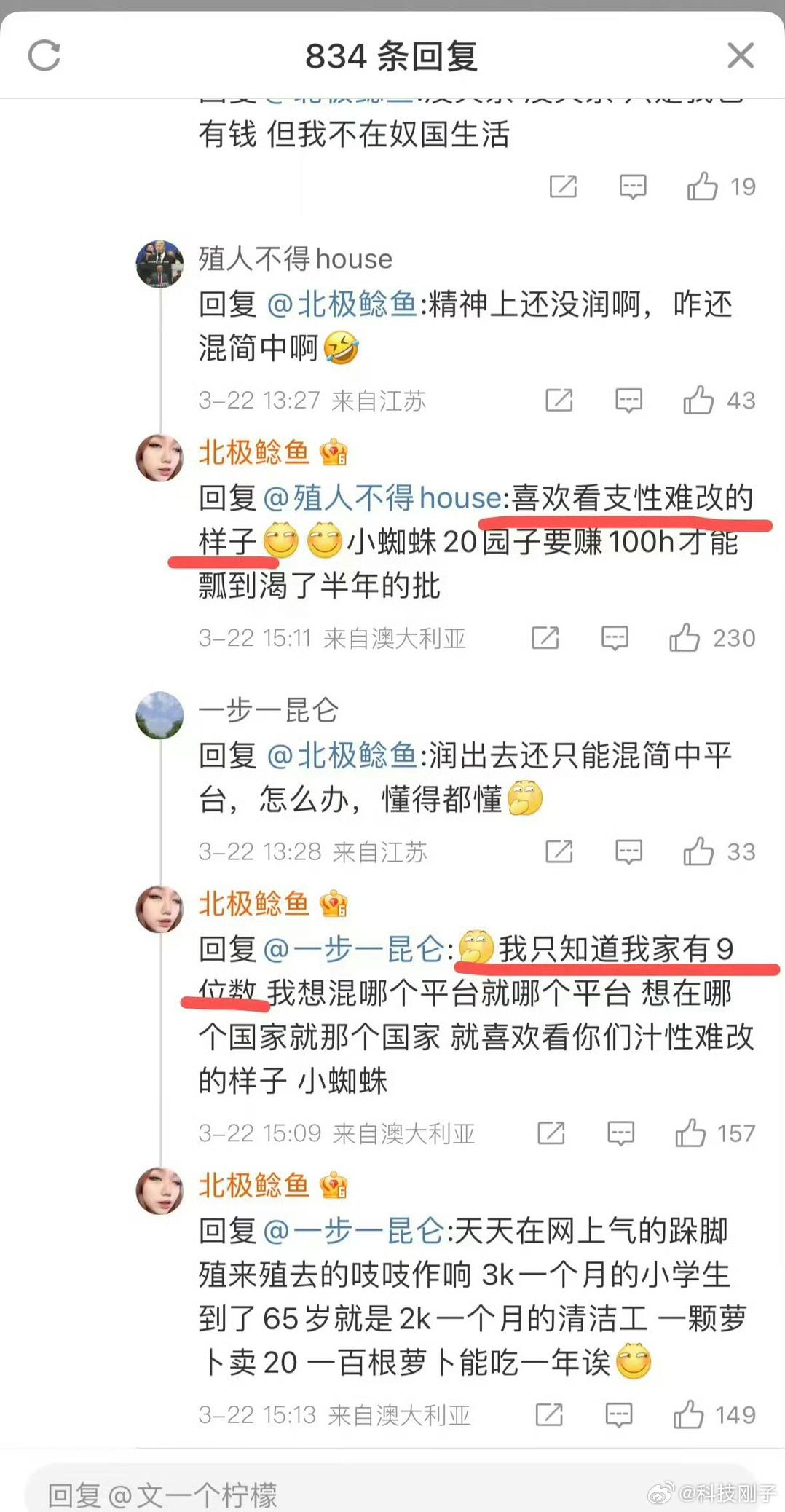785x1512 pixels.
Task: Close the 834 replies panel
Action: tap(741, 55)
